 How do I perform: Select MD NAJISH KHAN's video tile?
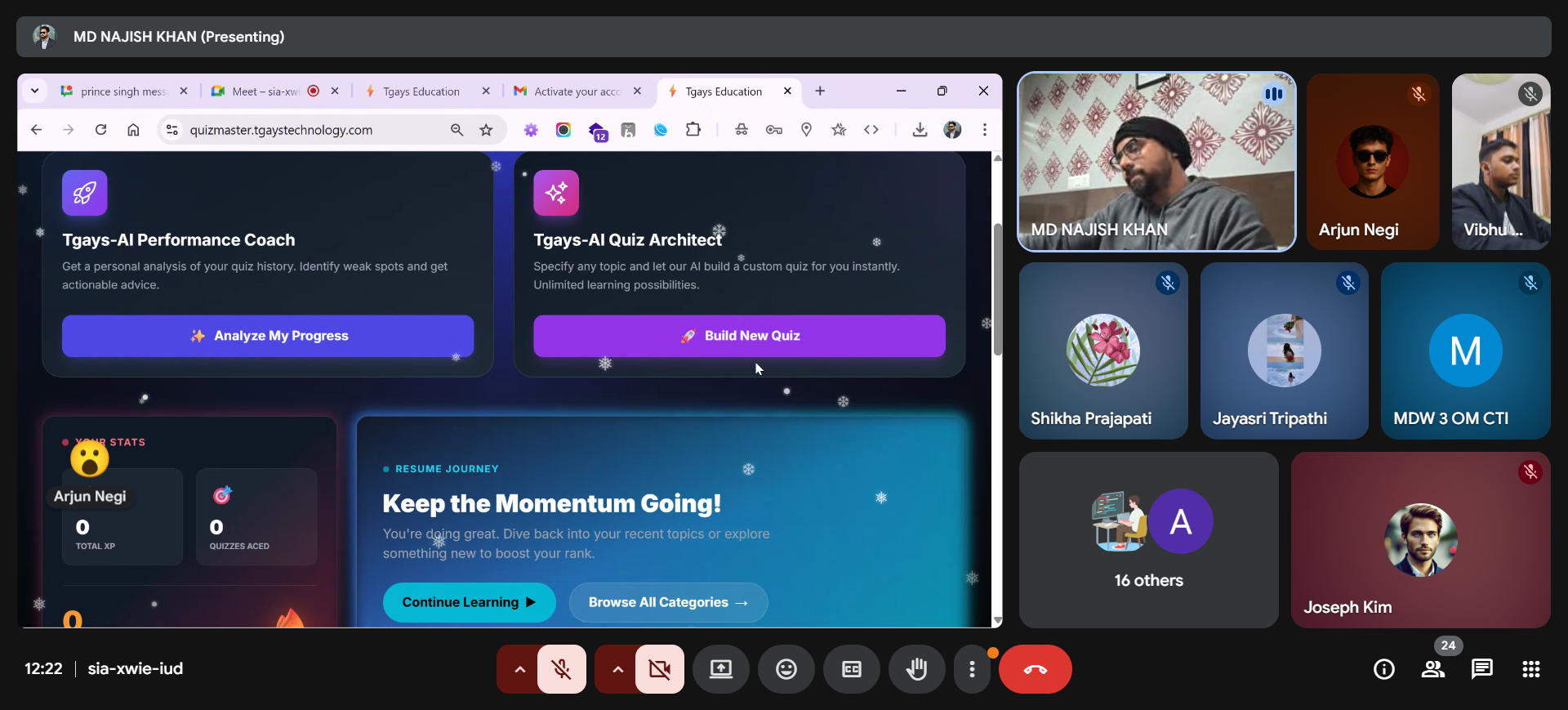coord(1156,162)
